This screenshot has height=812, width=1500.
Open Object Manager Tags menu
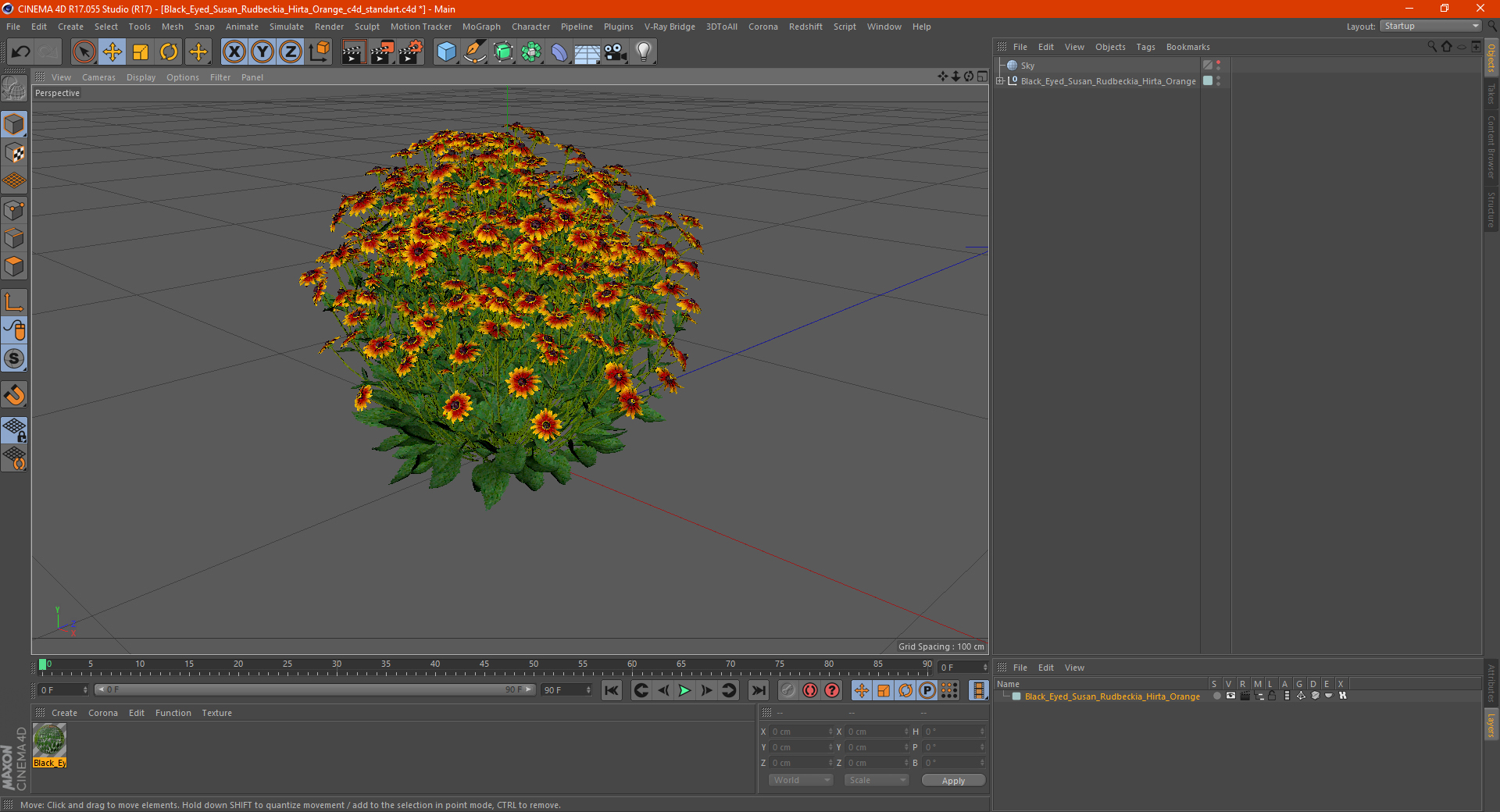pos(1145,47)
